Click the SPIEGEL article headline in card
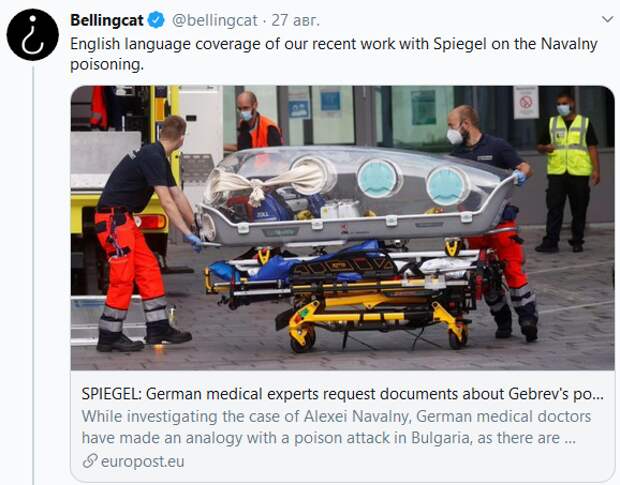Screen dimensions: 620x485 coord(342,394)
